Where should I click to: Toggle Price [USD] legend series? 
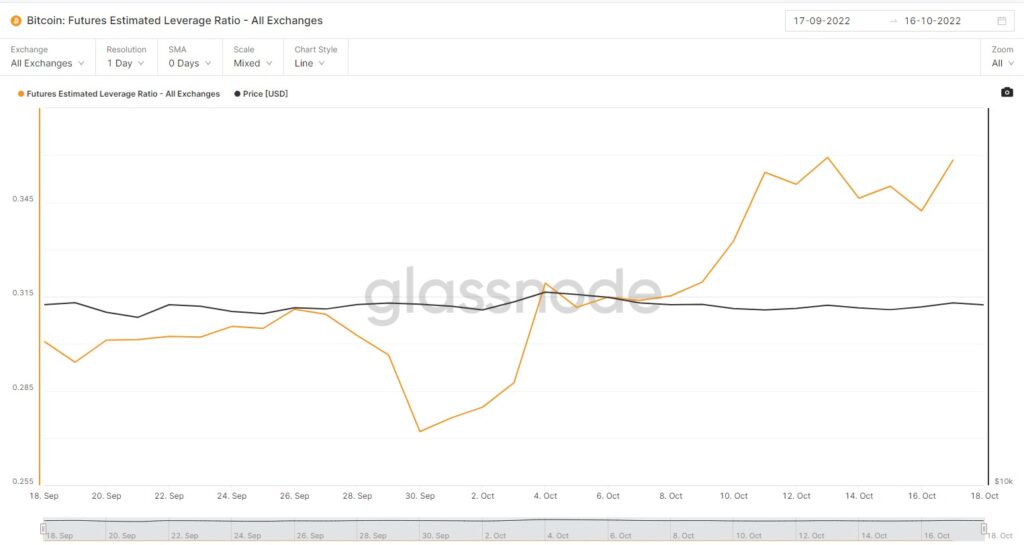coord(261,94)
